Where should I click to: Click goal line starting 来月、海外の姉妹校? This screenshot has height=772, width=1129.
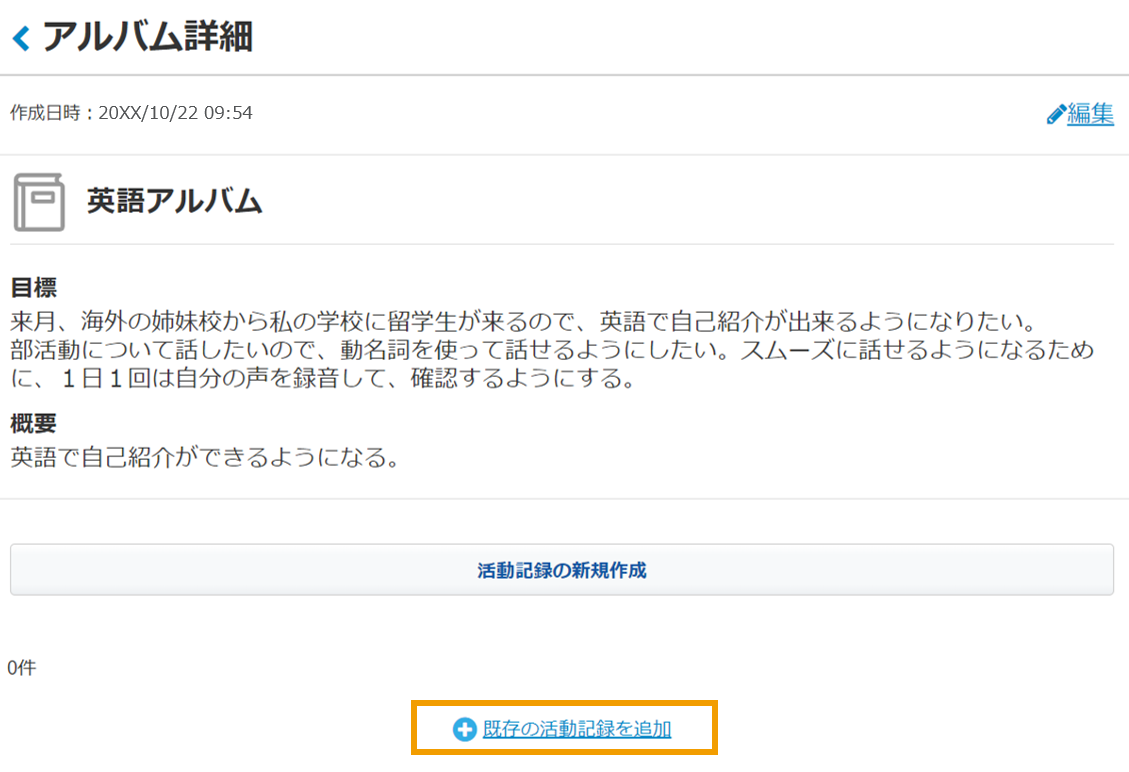tap(523, 320)
